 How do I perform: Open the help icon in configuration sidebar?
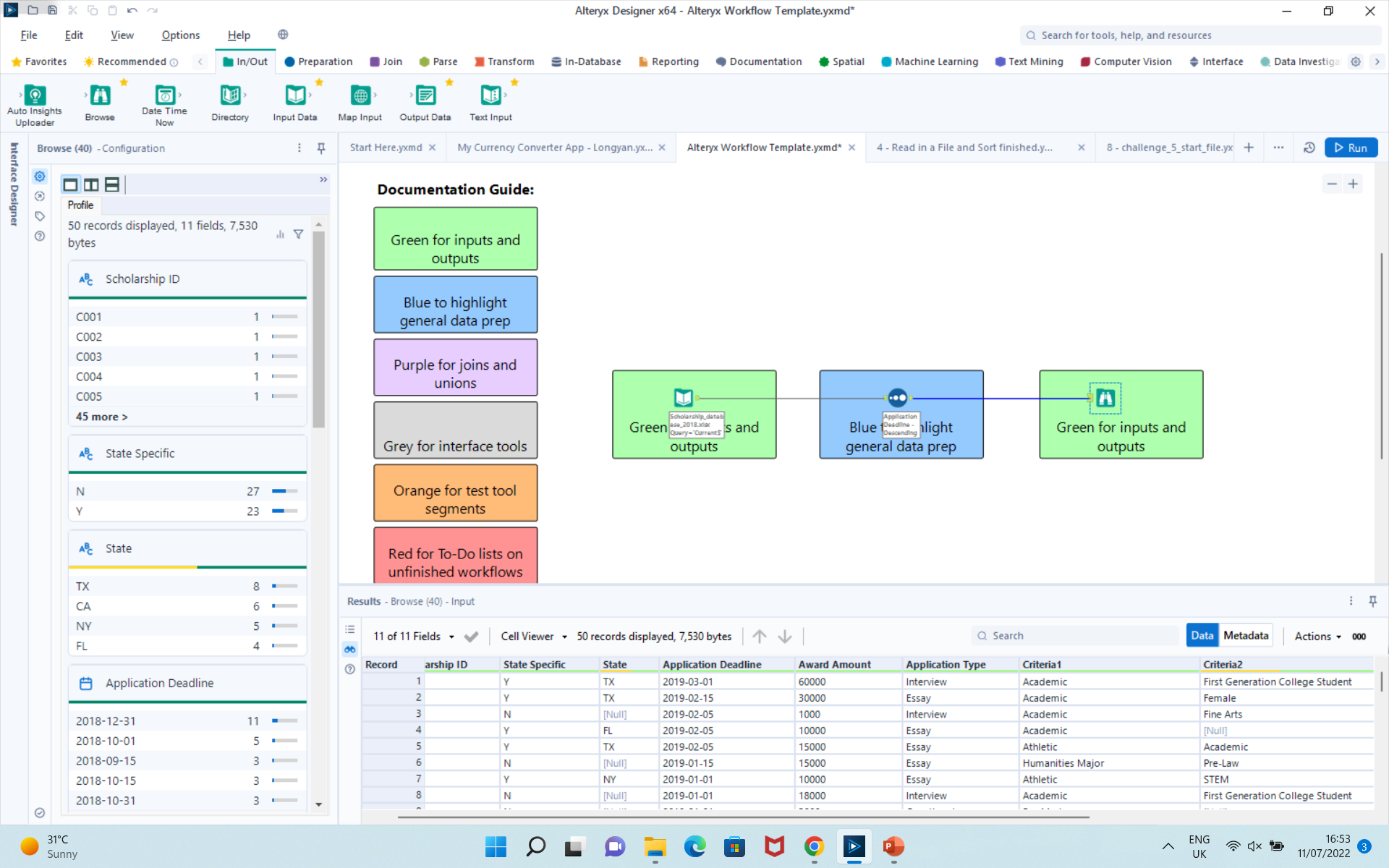click(x=40, y=236)
